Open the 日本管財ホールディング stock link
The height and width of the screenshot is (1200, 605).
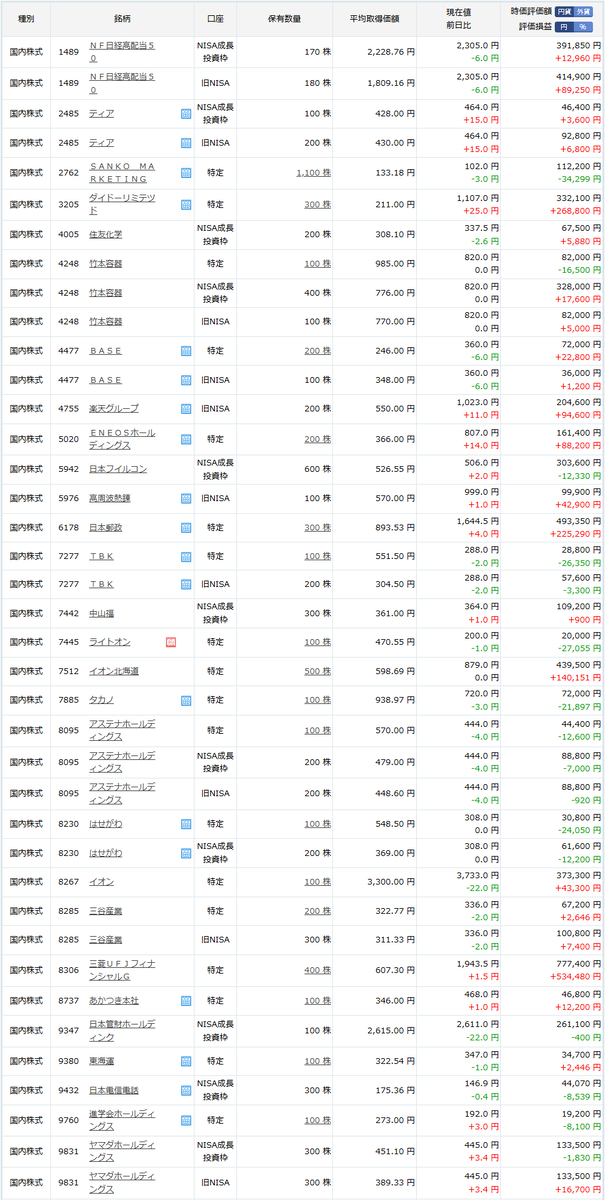(x=122, y=1029)
